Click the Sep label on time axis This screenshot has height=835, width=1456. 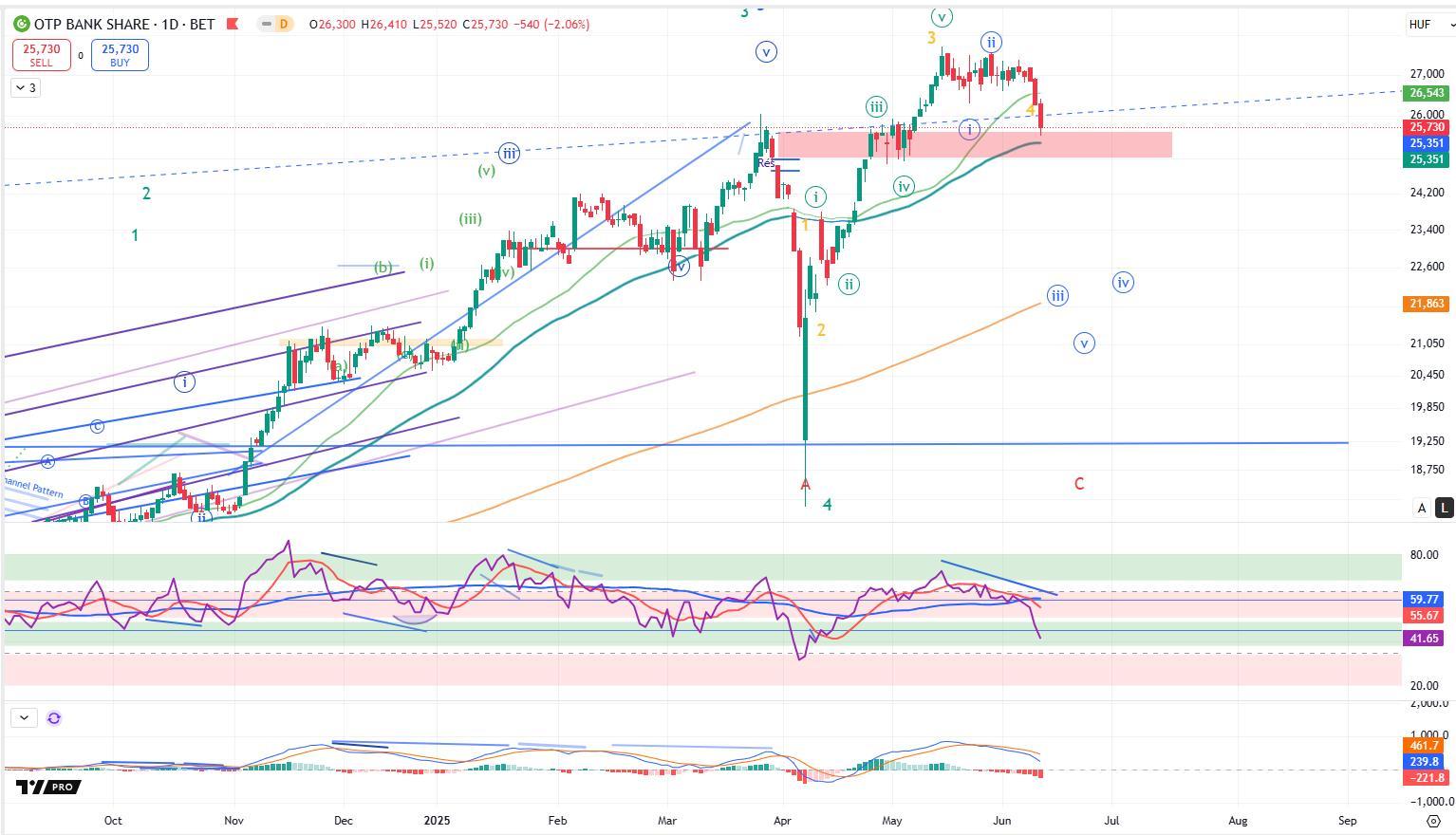pos(1347,821)
